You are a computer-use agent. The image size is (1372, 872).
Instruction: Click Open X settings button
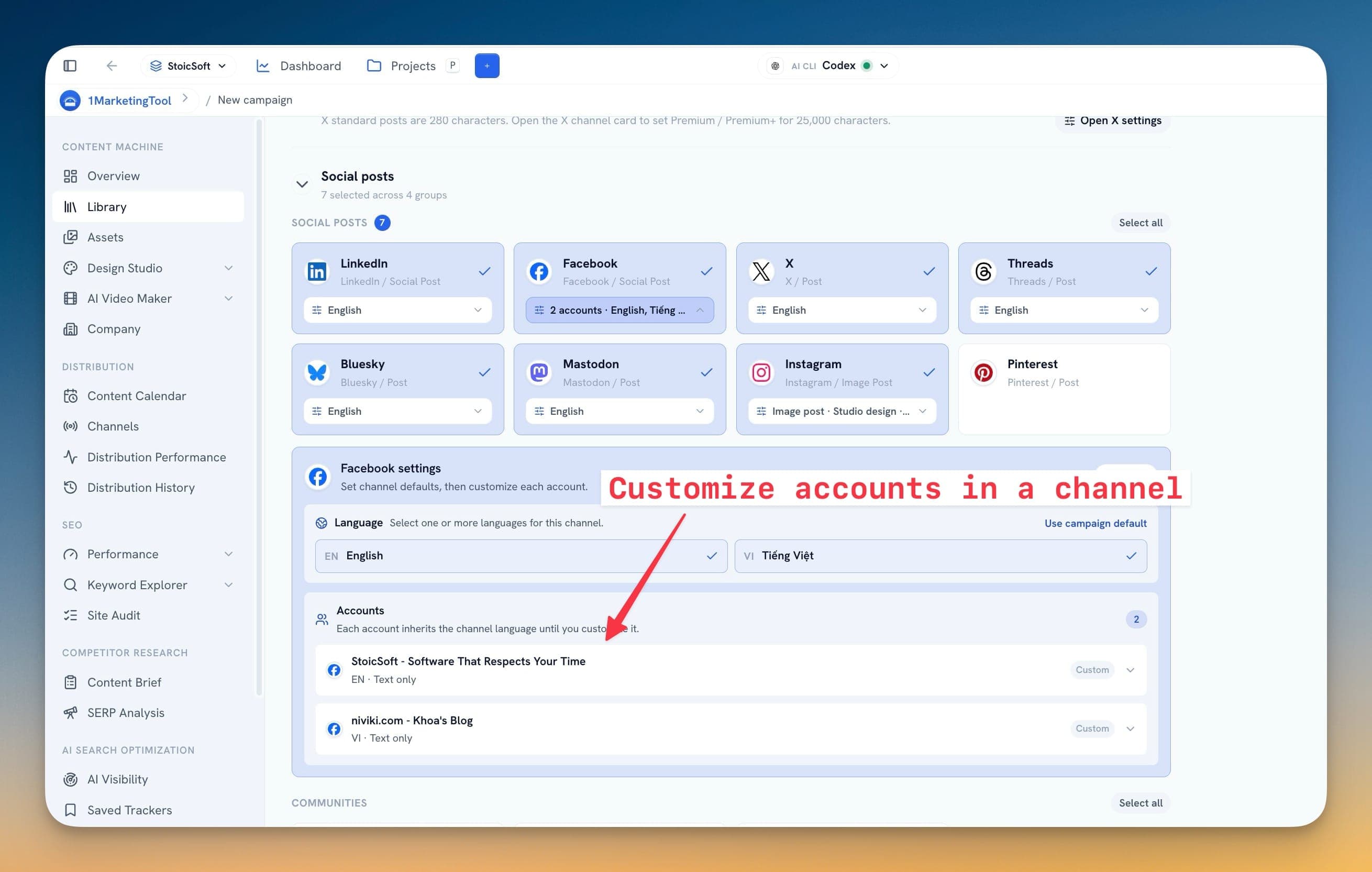(x=1112, y=120)
